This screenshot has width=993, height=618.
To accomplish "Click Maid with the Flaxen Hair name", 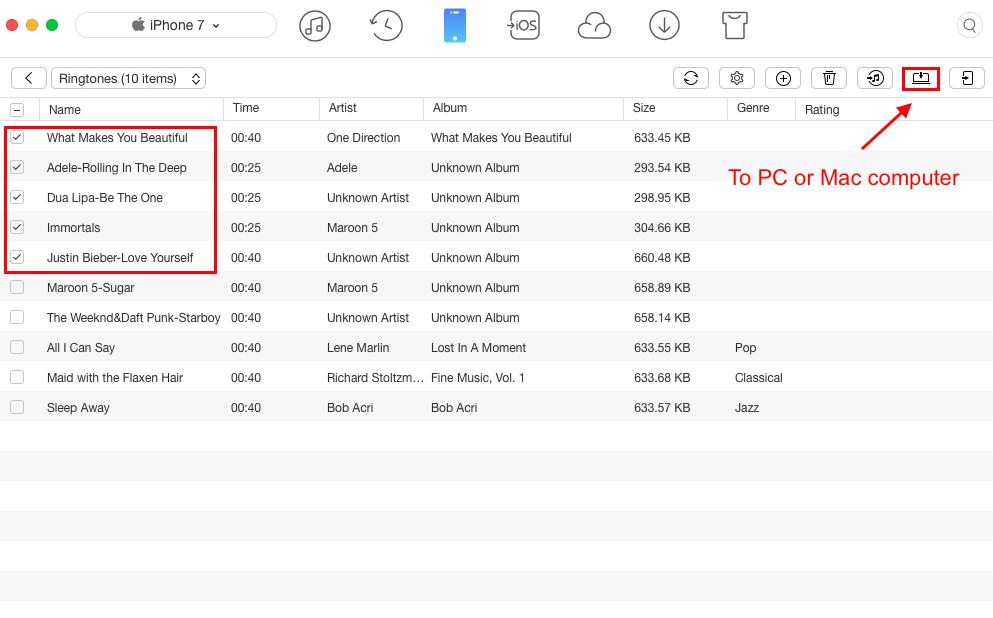I will click(115, 377).
